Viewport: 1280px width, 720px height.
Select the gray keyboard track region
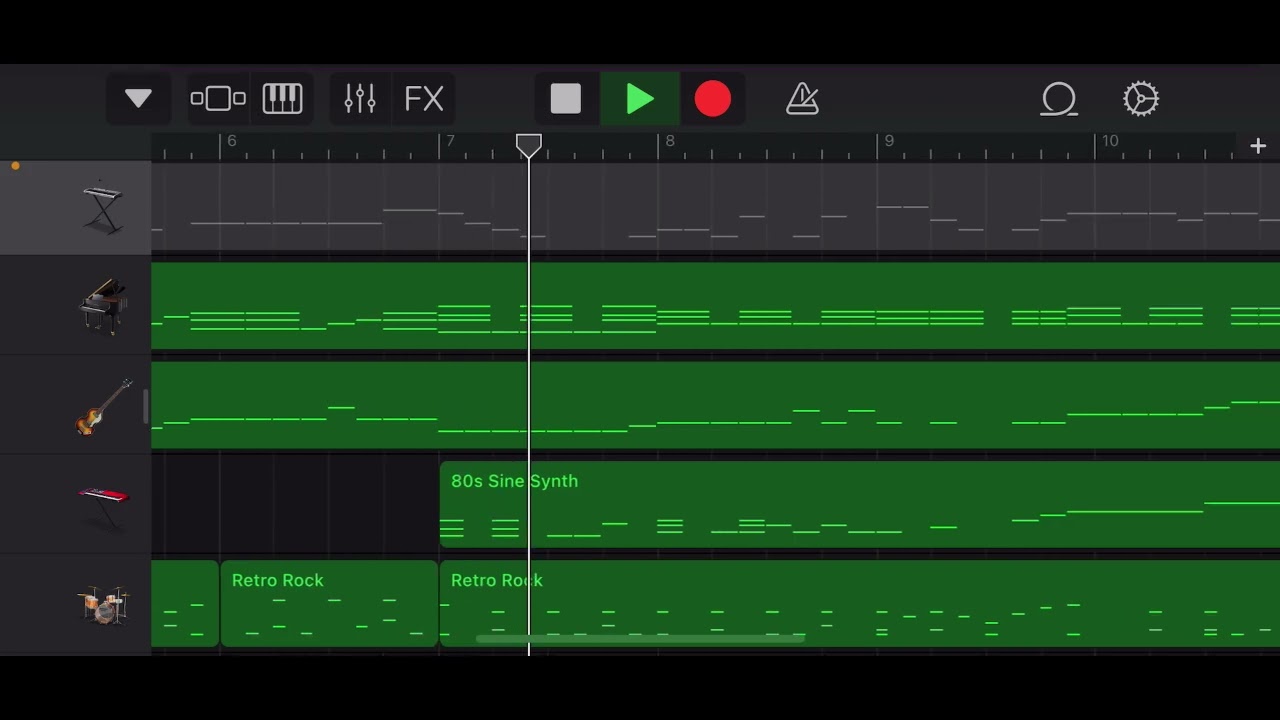pyautogui.click(x=716, y=207)
